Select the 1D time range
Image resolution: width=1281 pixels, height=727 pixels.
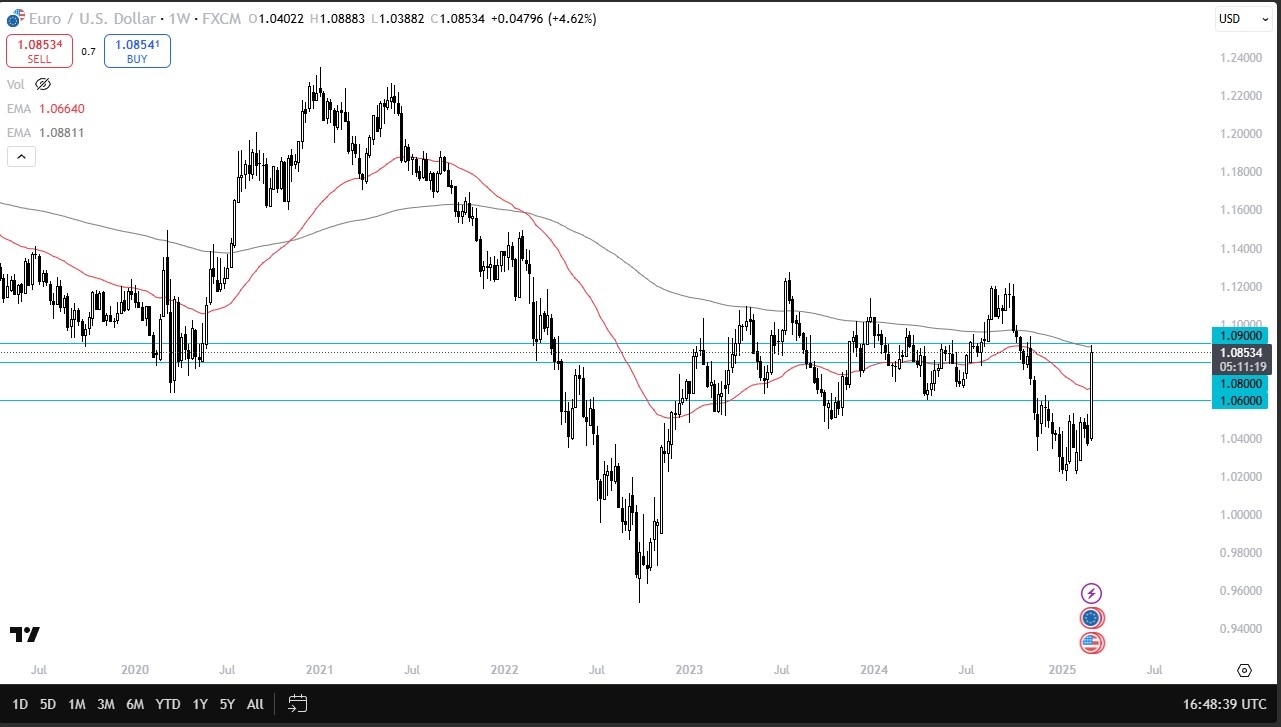pyautogui.click(x=19, y=704)
